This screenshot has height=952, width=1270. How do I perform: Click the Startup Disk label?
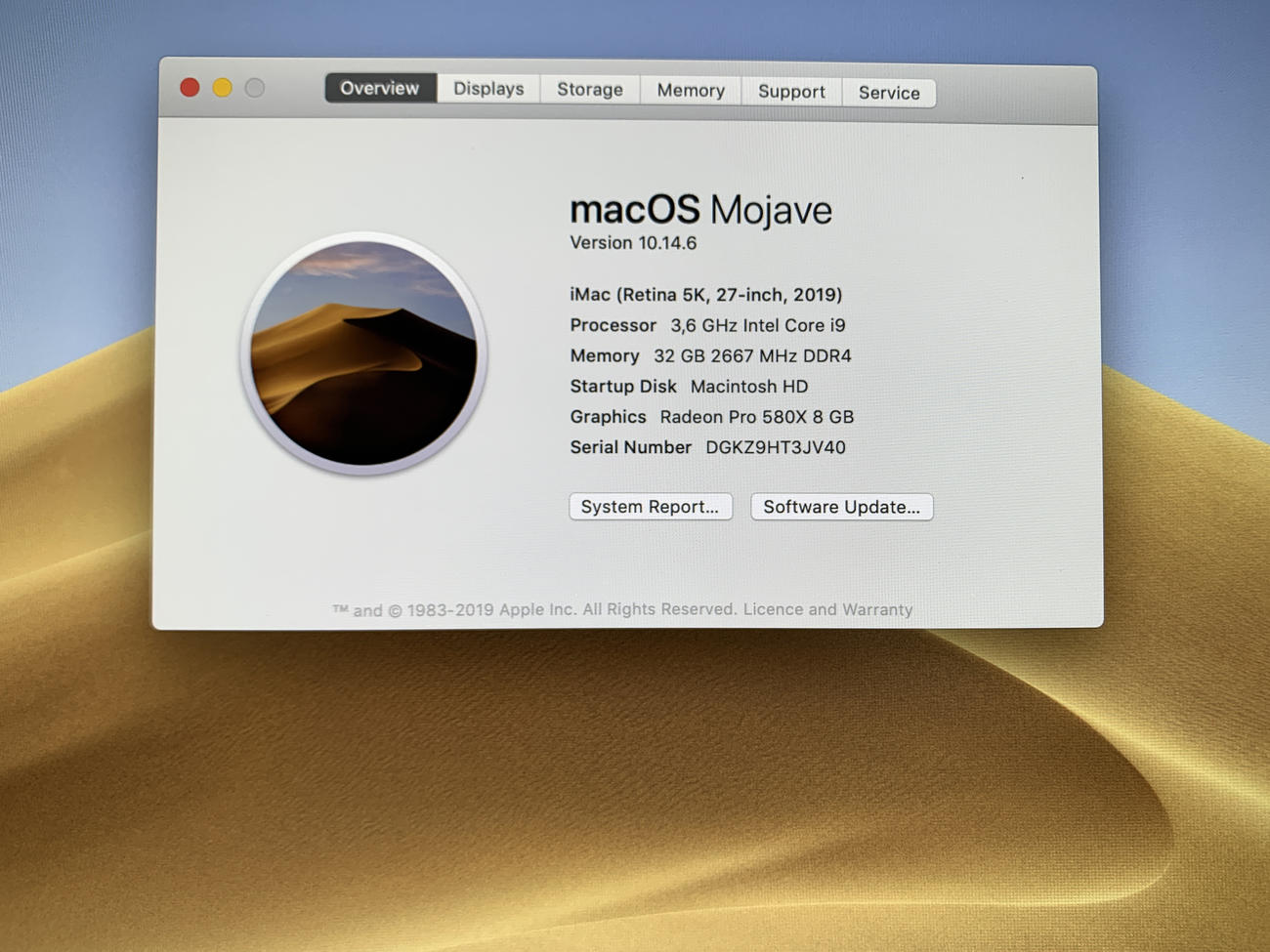tap(623, 387)
